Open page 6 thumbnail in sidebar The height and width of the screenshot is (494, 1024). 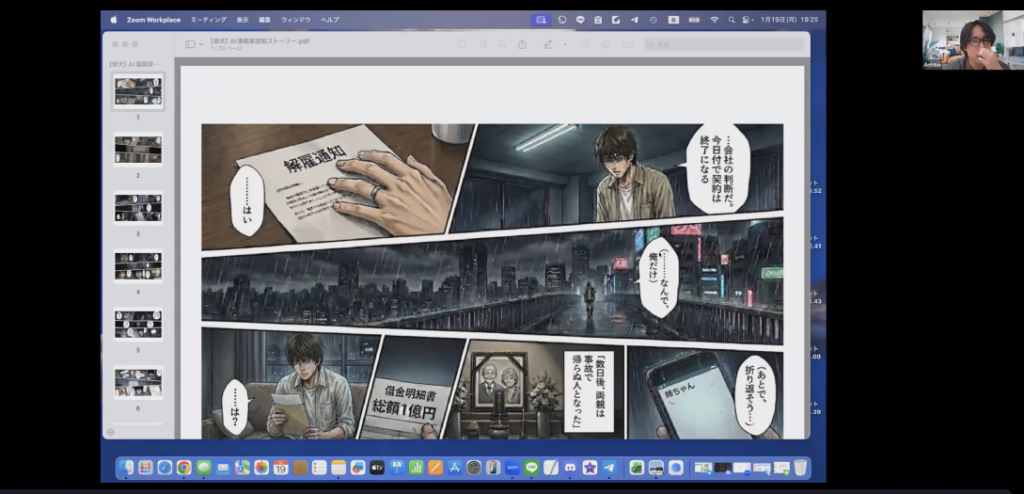click(x=138, y=382)
